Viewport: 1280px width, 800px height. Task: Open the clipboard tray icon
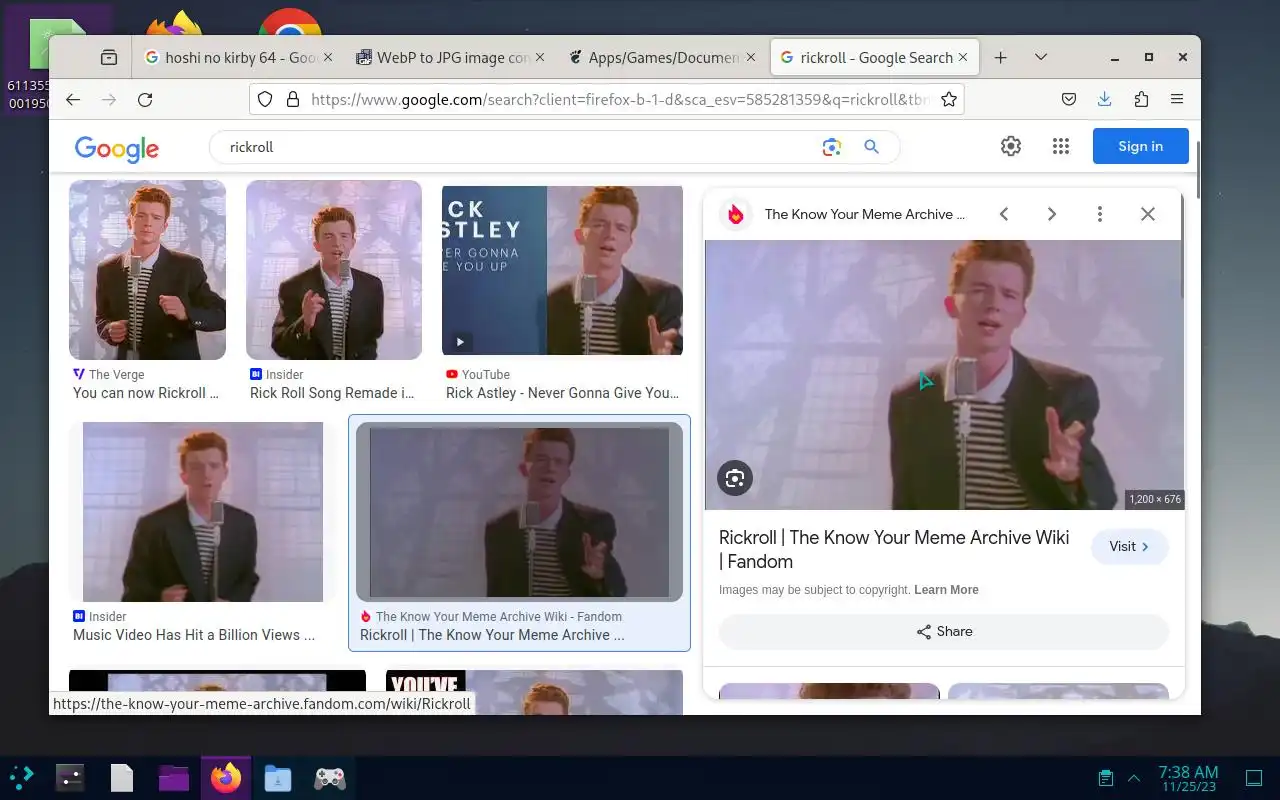1105,777
